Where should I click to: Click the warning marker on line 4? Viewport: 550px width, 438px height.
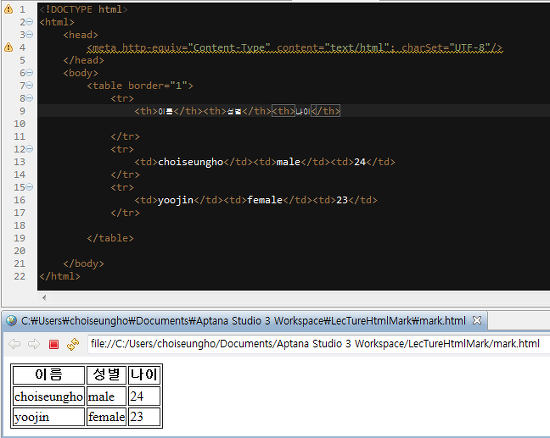(x=8, y=47)
